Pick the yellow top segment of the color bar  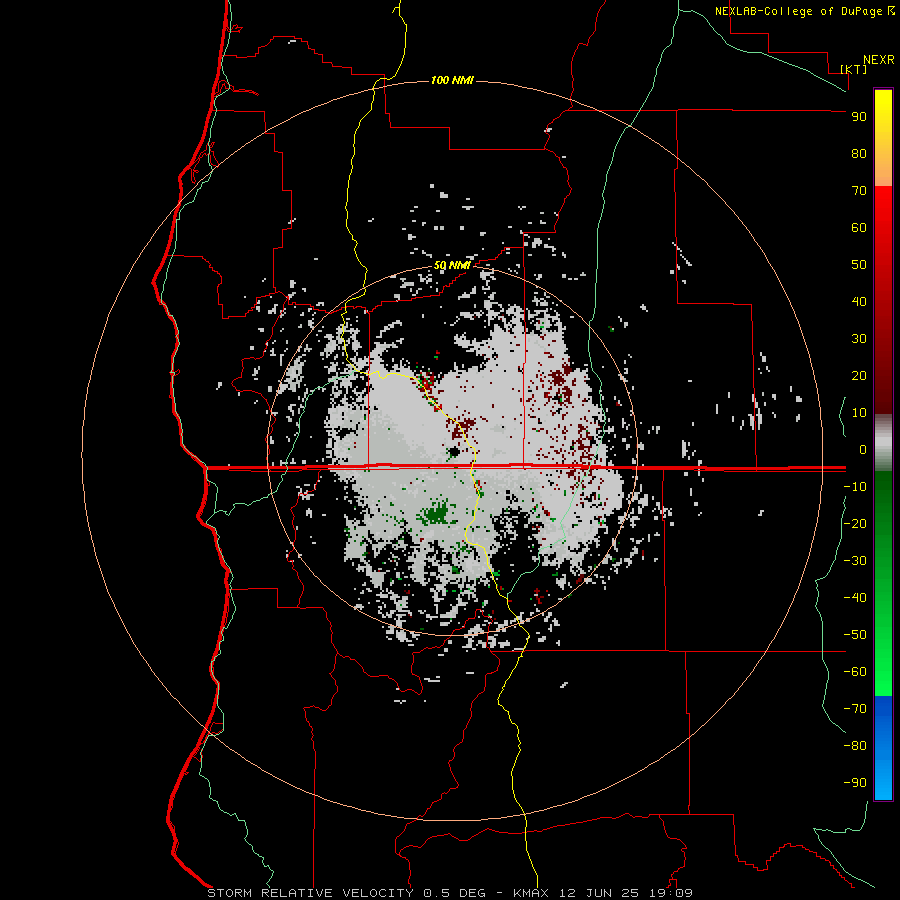coord(883,138)
